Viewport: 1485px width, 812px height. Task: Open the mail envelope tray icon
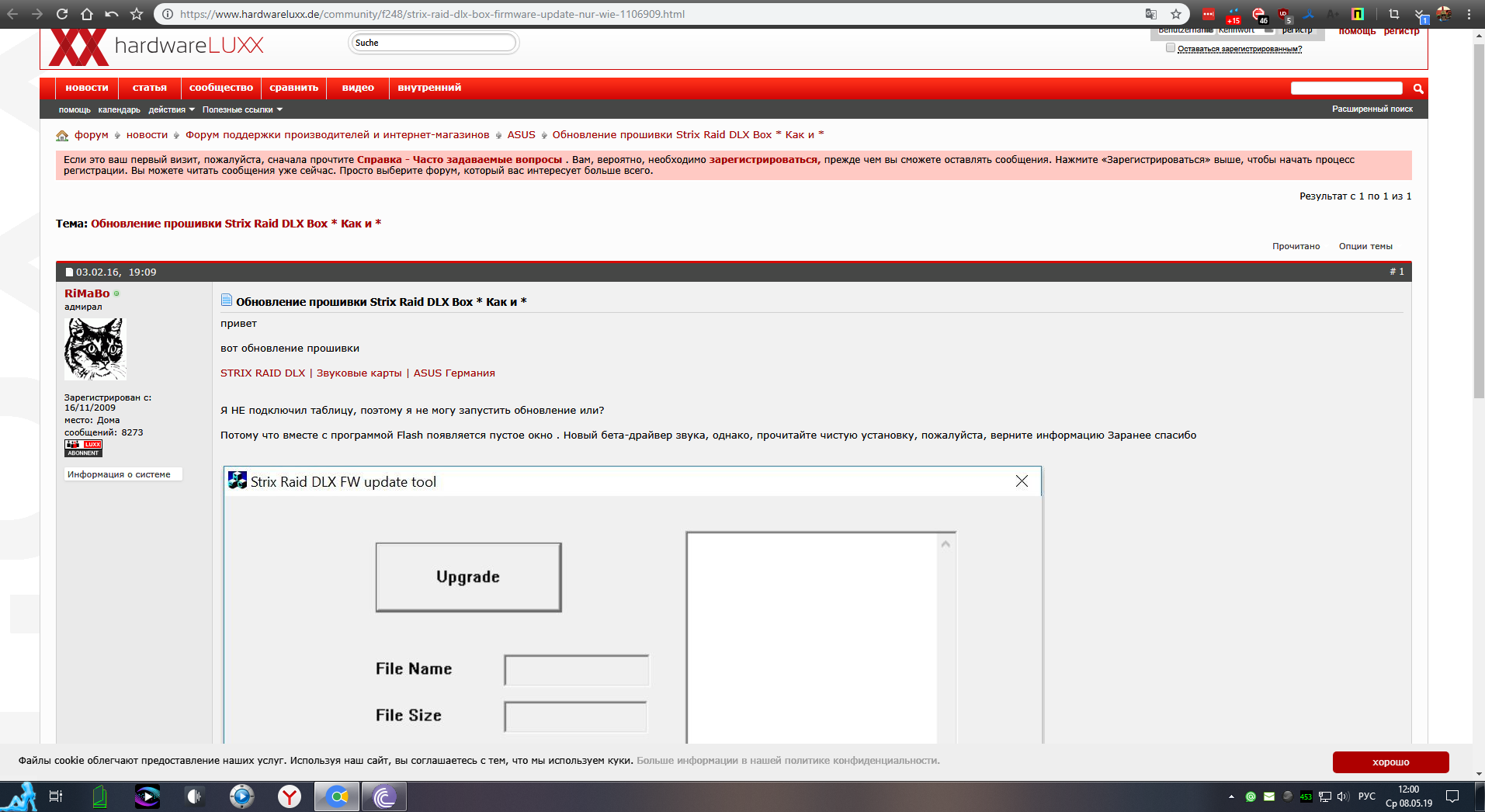[1269, 796]
